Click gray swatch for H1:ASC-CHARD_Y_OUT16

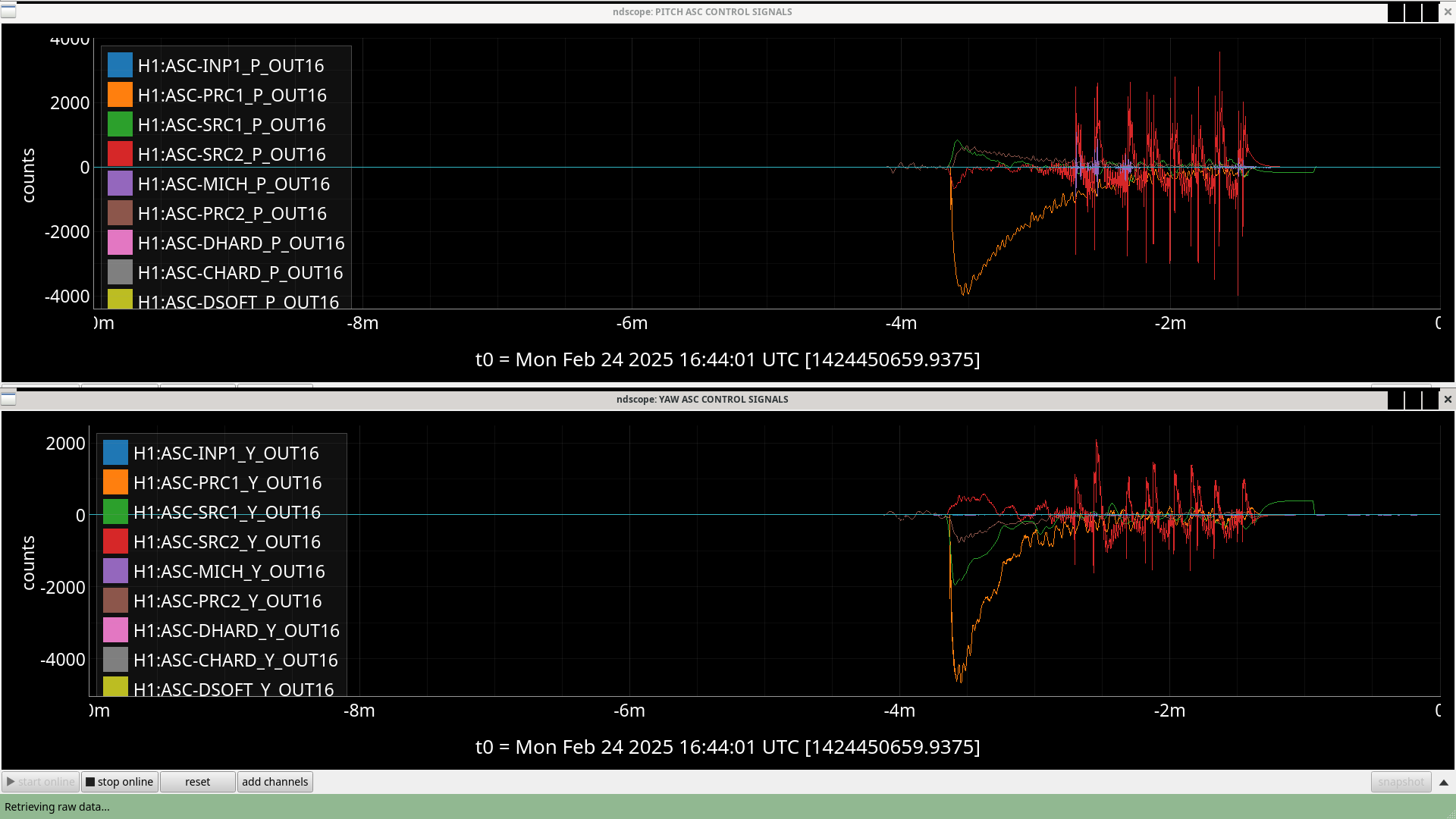point(115,660)
